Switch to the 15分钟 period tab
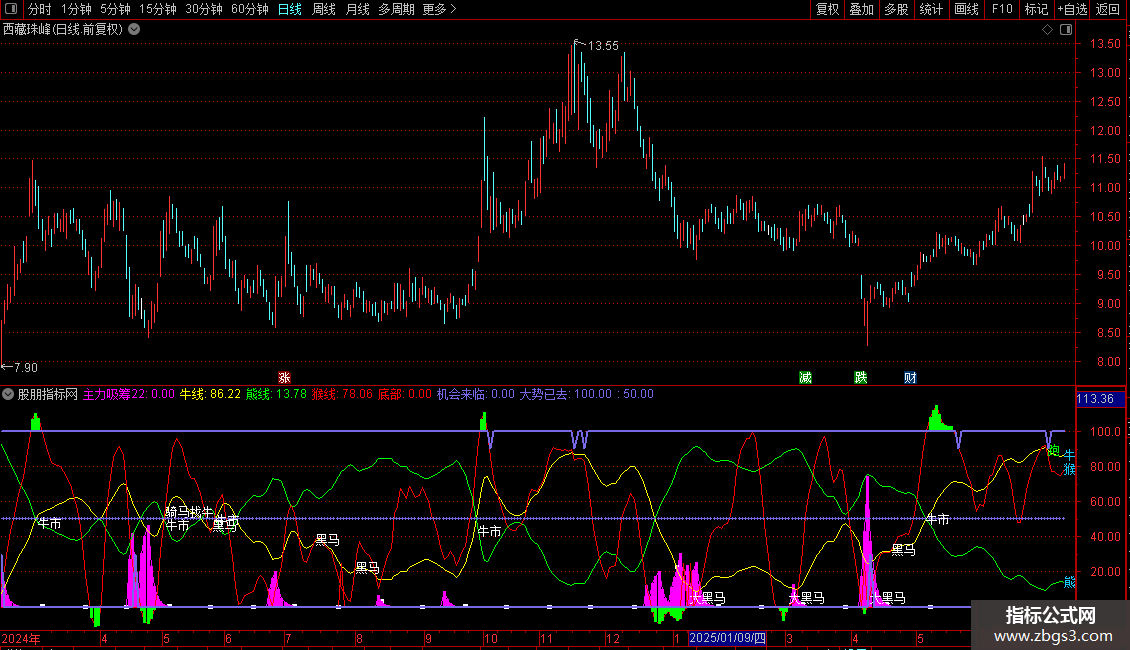 point(158,9)
